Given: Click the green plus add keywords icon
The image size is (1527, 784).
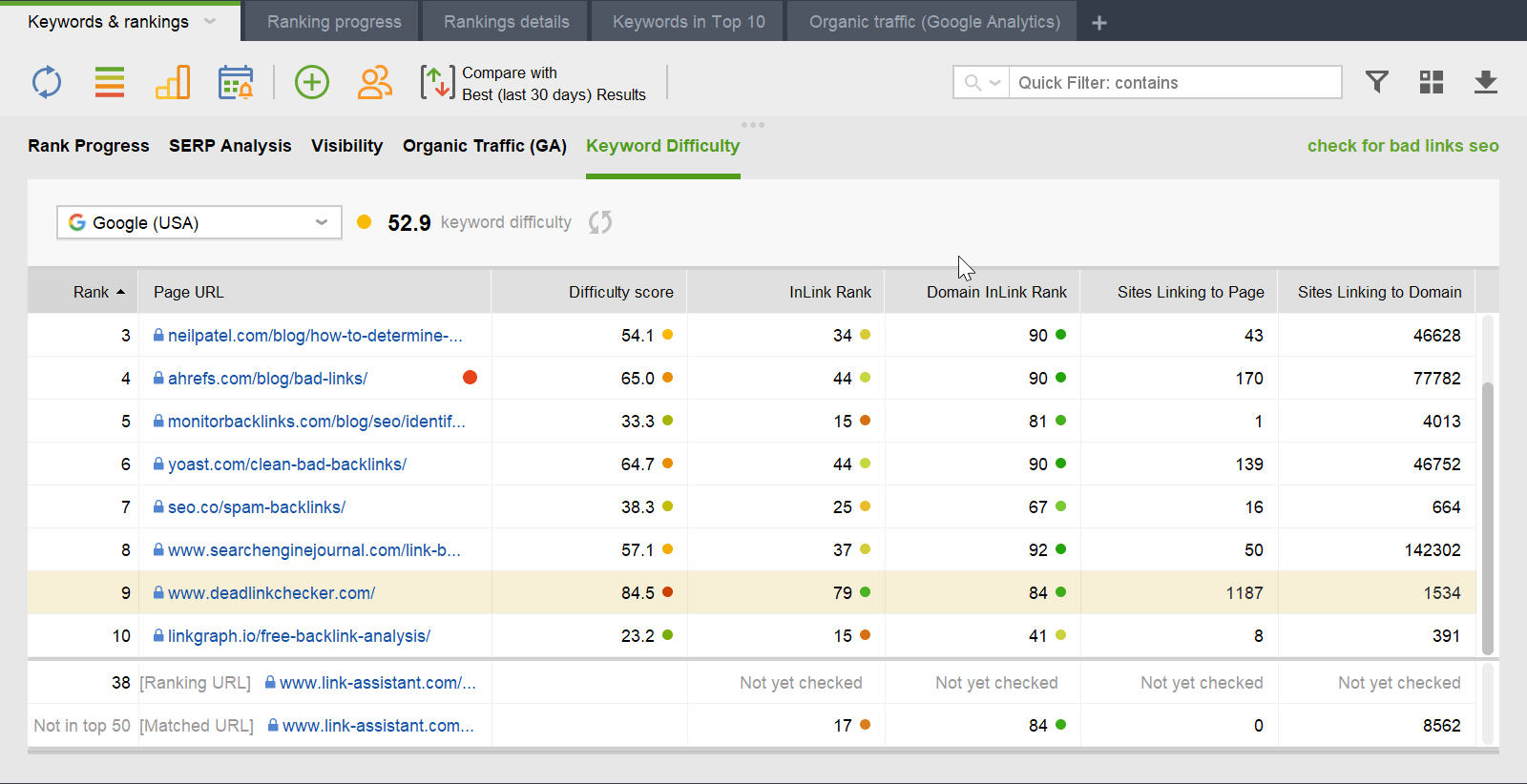Looking at the screenshot, I should pyautogui.click(x=312, y=82).
